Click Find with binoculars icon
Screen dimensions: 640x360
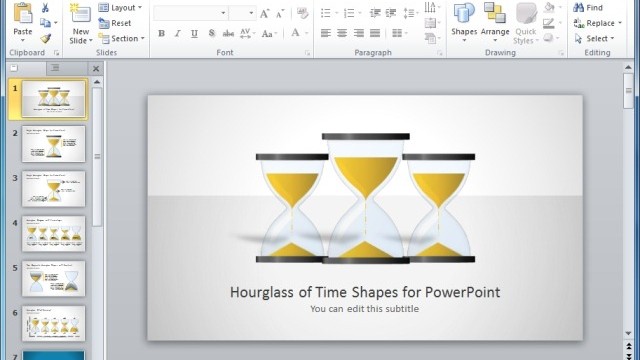pyautogui.click(x=588, y=7)
